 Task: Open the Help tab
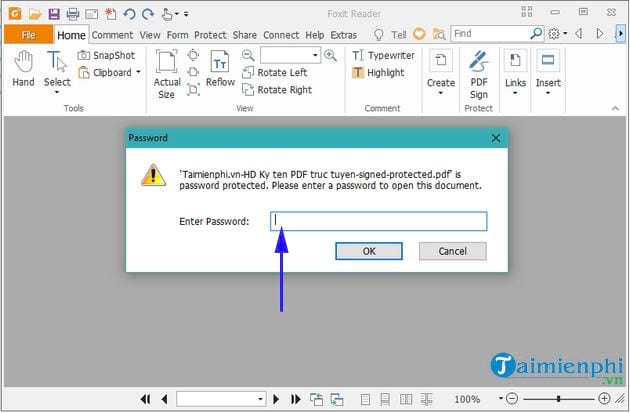click(x=315, y=35)
